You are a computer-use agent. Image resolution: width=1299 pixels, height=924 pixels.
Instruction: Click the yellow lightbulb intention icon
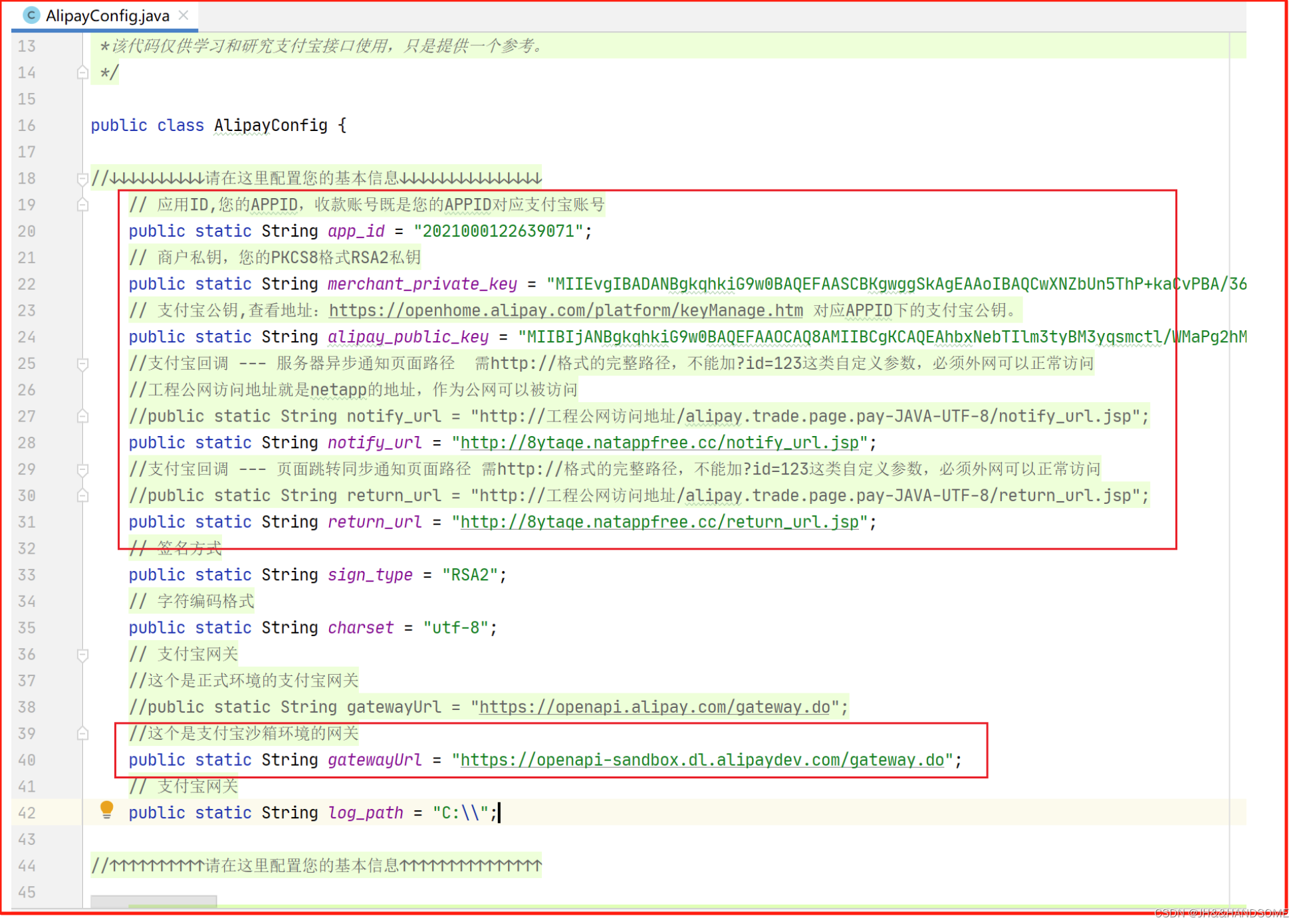pos(106,810)
